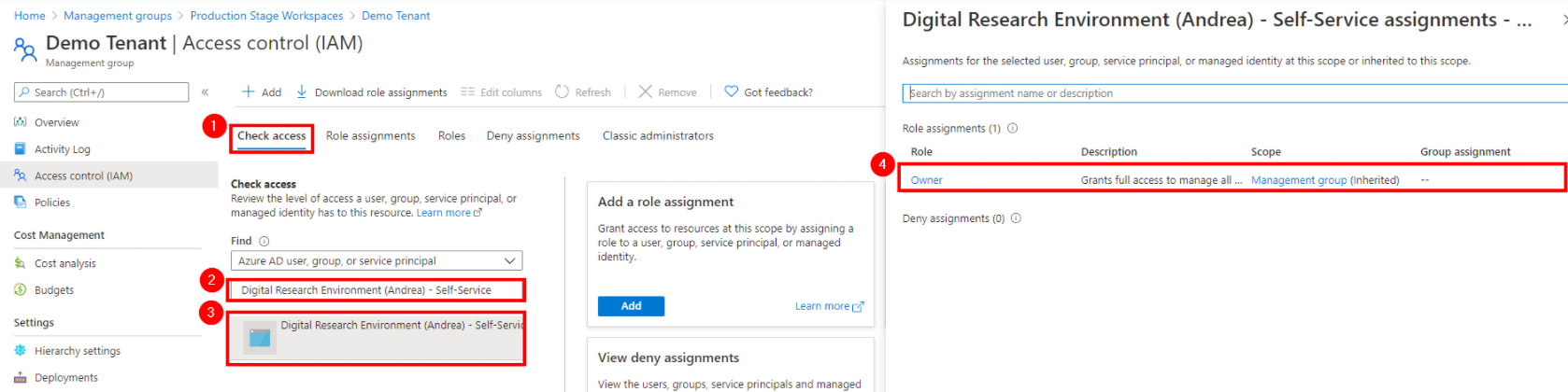
Task: Open the Management group scope link
Action: [1299, 180]
